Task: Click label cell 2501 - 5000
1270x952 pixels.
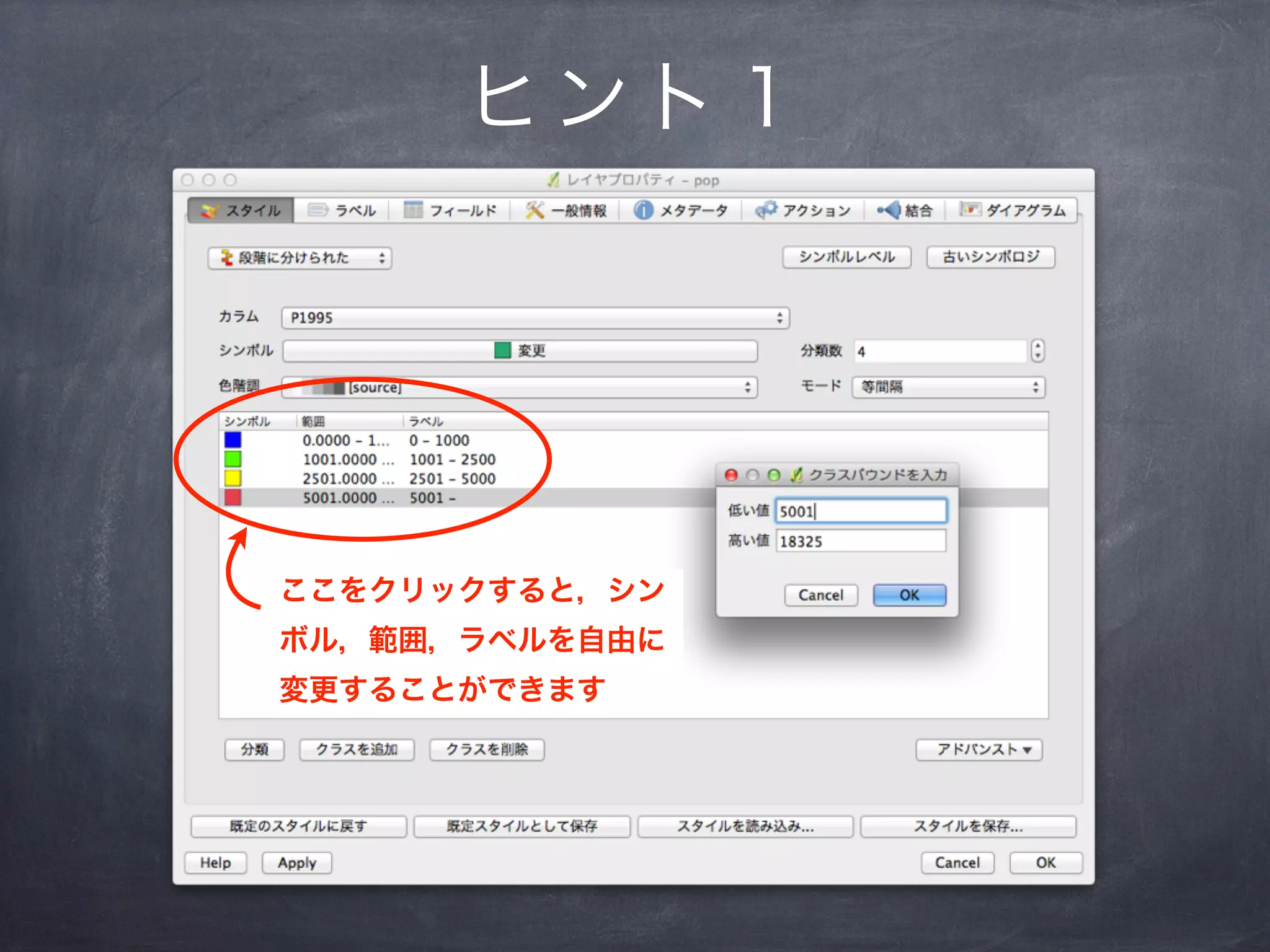Action: [x=453, y=479]
